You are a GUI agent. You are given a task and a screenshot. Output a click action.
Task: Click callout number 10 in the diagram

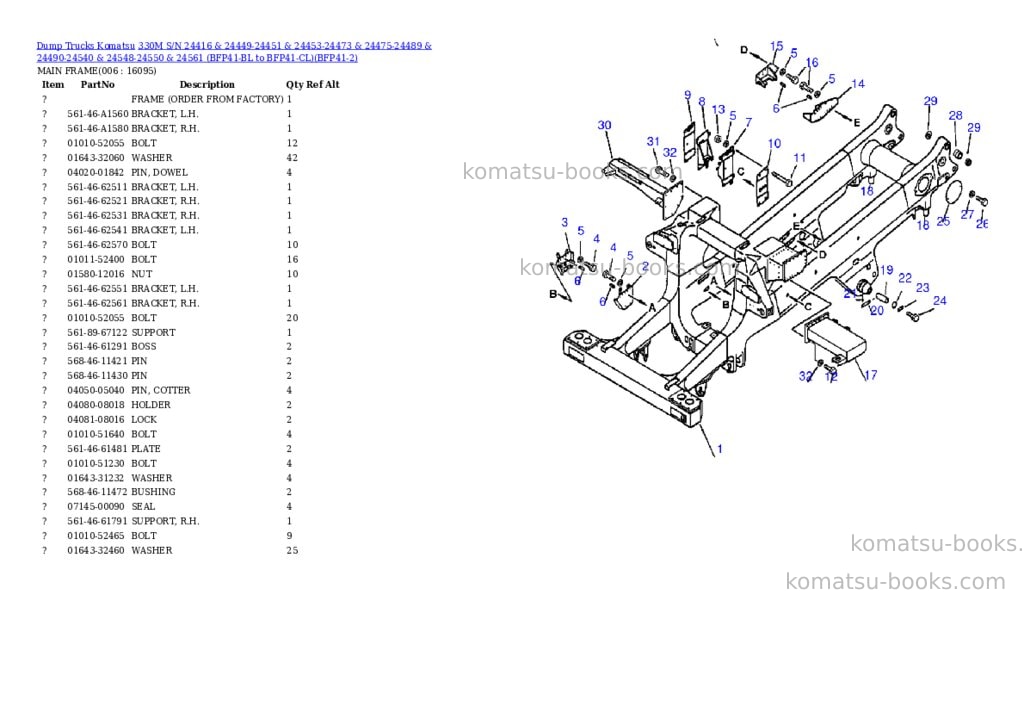(x=775, y=144)
